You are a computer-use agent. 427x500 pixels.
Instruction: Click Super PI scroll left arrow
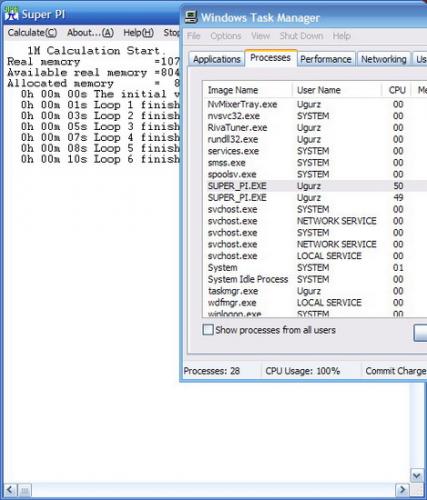[9, 490]
